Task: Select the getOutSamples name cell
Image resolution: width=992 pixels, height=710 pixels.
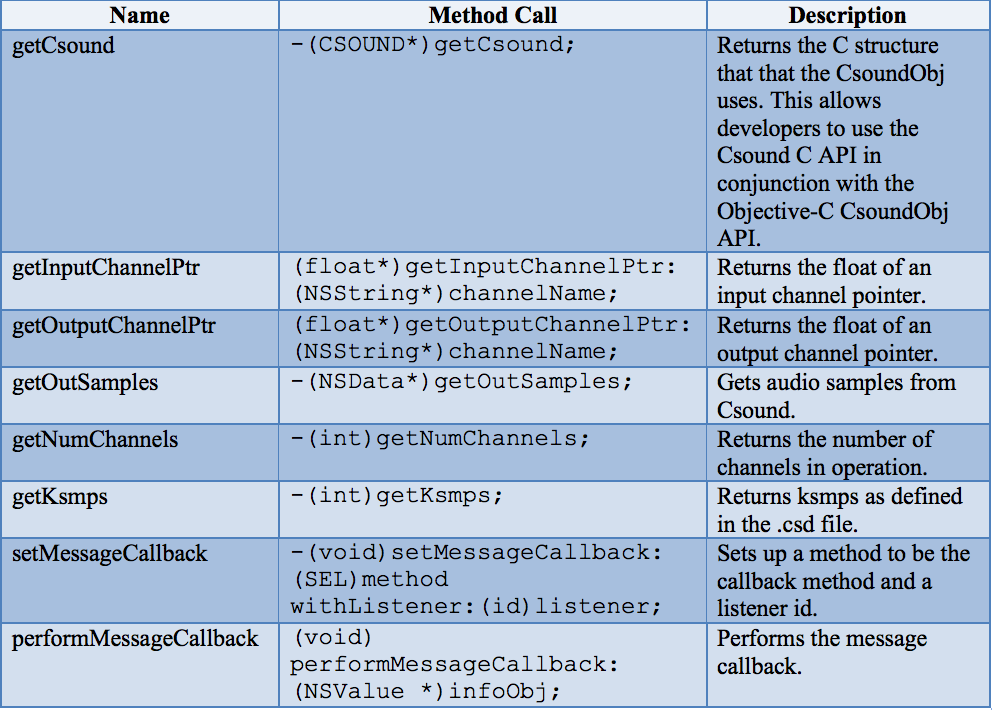Action: click(x=140, y=395)
